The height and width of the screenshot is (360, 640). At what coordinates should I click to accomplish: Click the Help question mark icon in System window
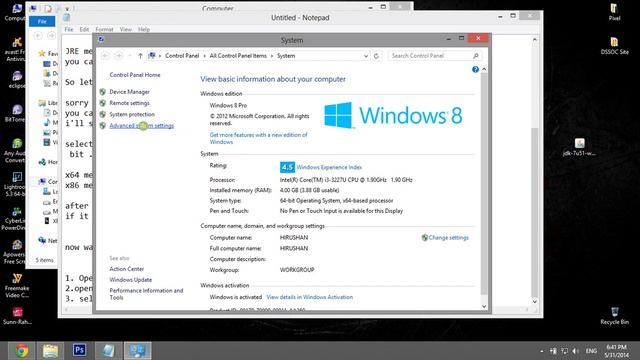point(475,69)
